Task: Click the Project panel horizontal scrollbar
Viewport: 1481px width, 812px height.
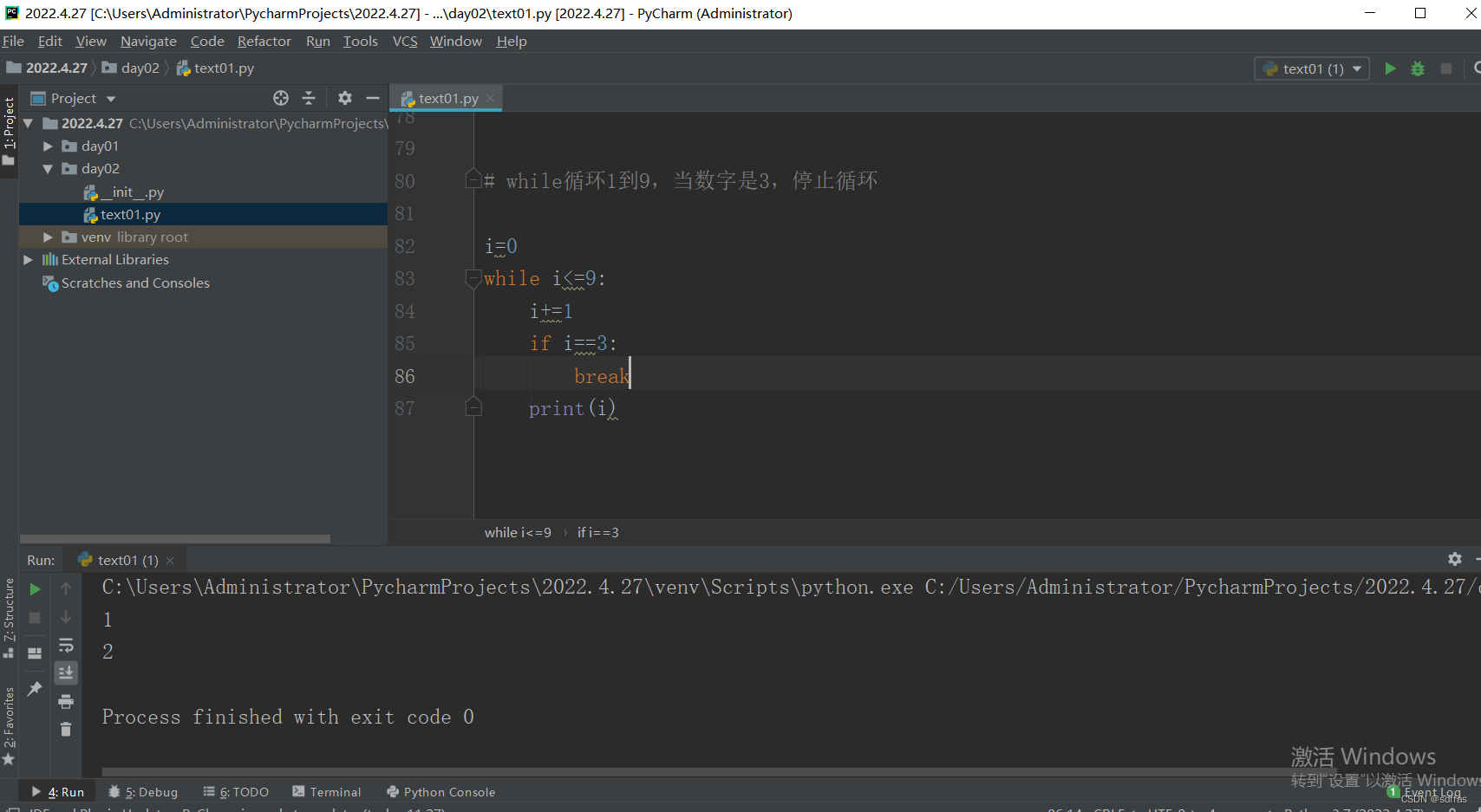Action: (x=175, y=539)
